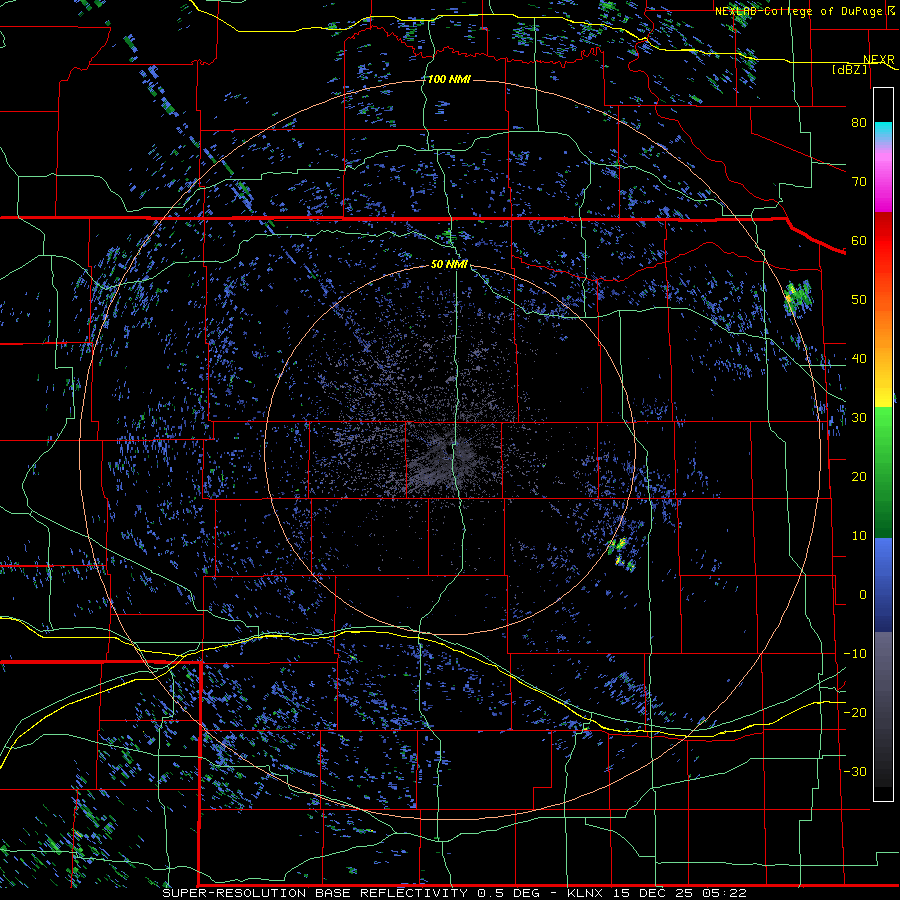900x900 pixels.
Task: Click the 30 value on the dBZ scale
Action: 859,418
